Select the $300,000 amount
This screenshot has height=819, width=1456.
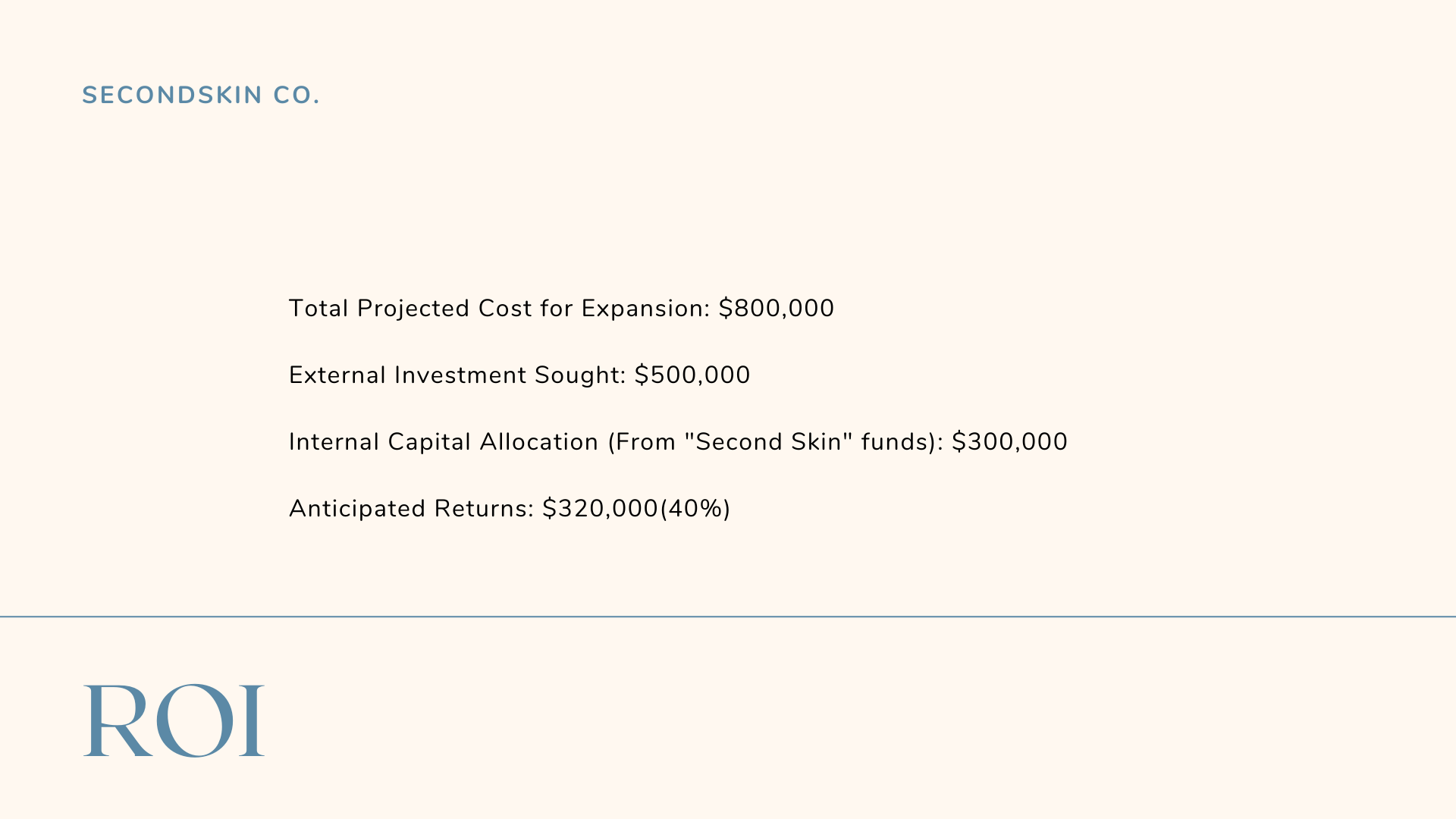[x=1009, y=442]
